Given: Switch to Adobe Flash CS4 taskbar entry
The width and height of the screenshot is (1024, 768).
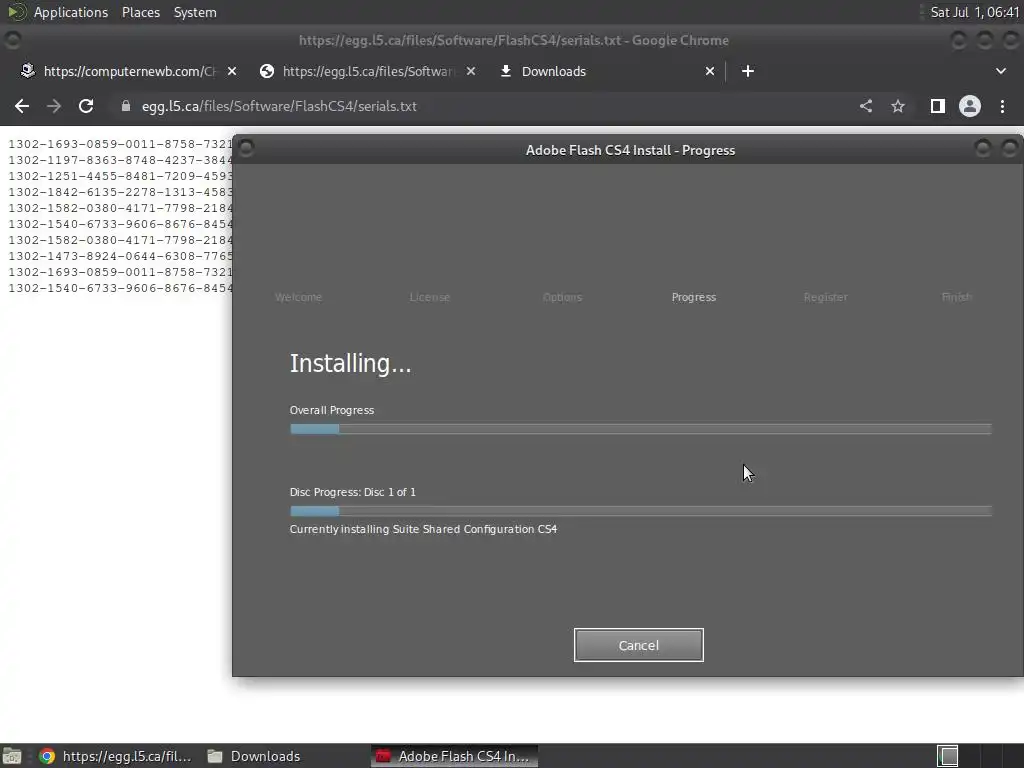Looking at the screenshot, I should (x=455, y=756).
